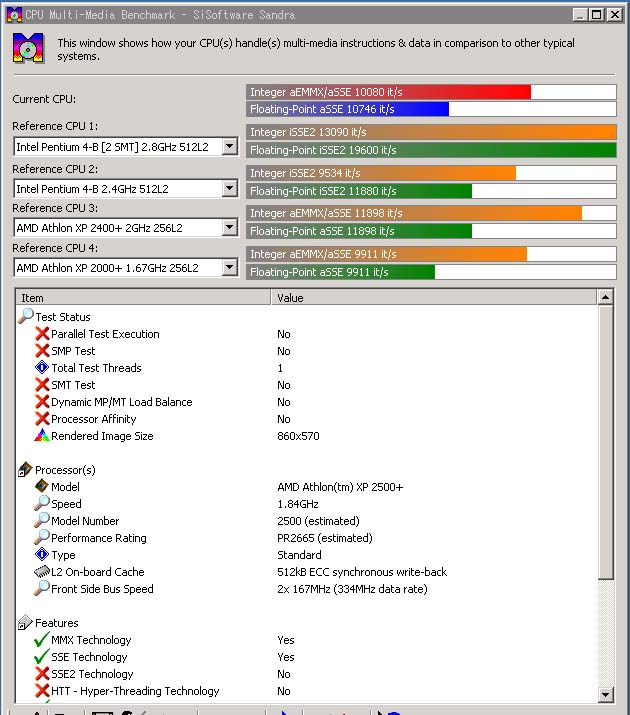The width and height of the screenshot is (630, 715).
Task: Click the colored Rendered Image Size icon
Action: 42,436
